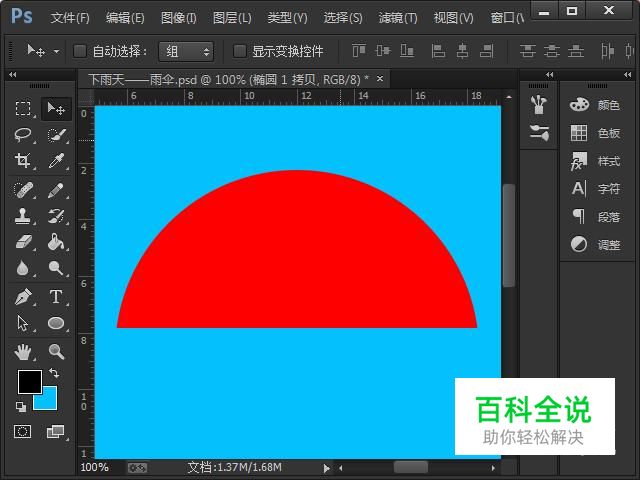Open the 类型(Y) menu
The image size is (640, 480).
point(287,18)
